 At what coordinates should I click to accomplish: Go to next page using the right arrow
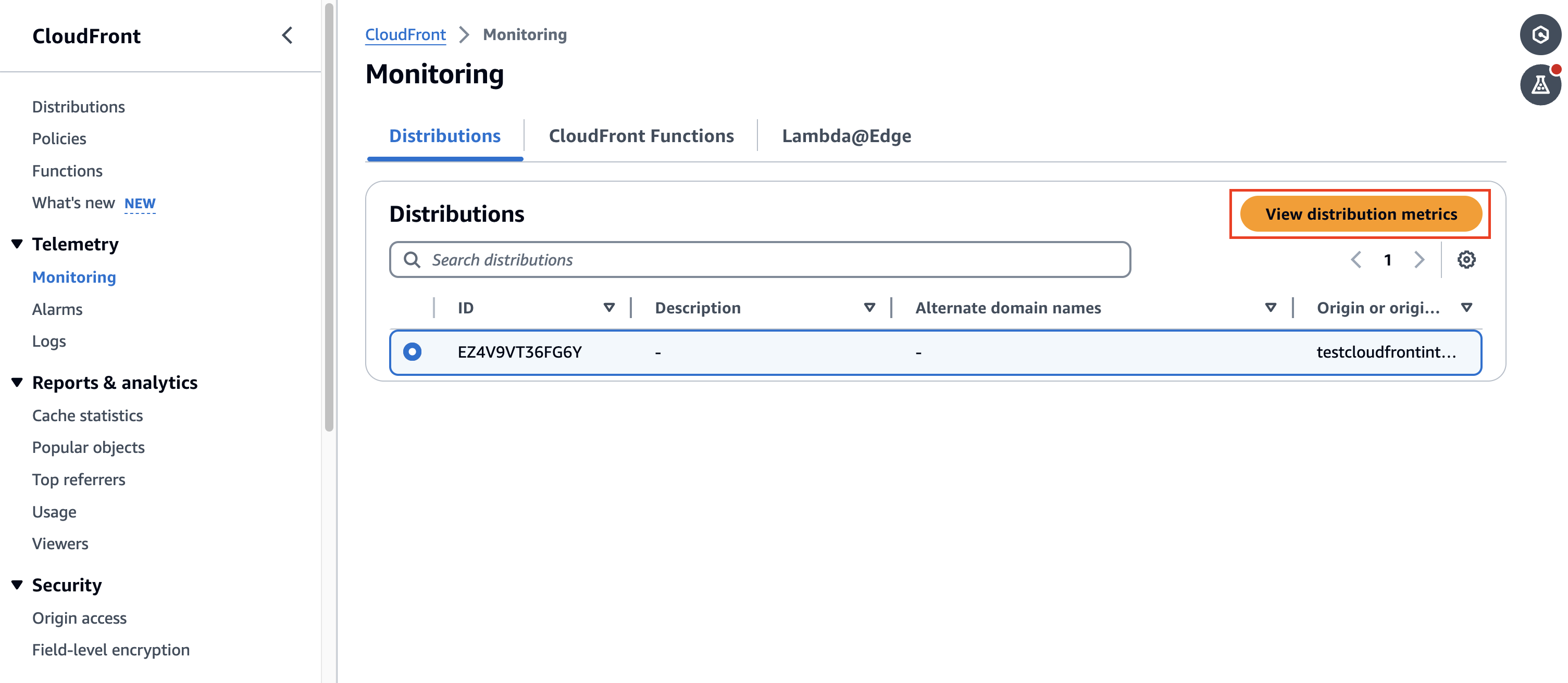point(1420,259)
